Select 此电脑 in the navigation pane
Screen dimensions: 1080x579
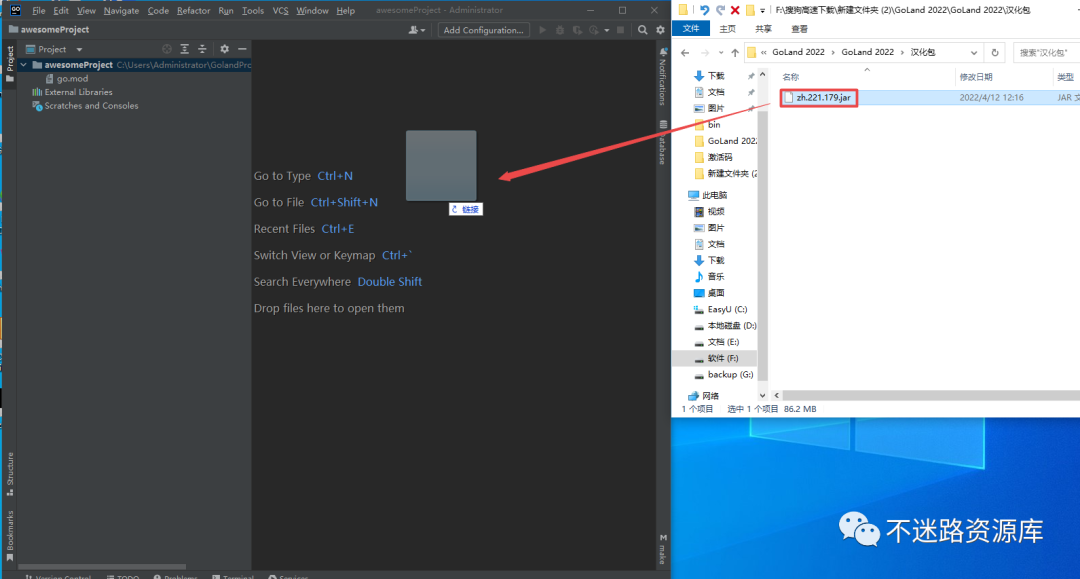click(714, 196)
